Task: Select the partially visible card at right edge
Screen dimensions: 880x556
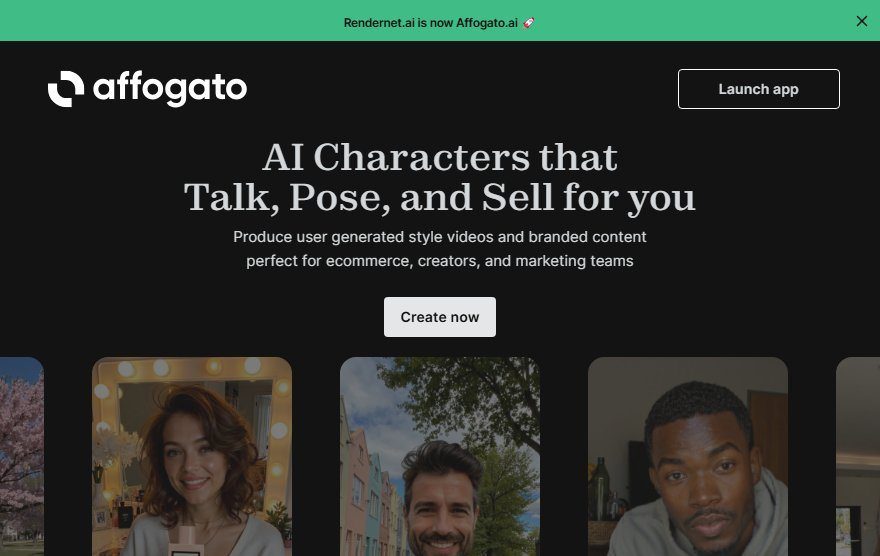Action: tap(858, 456)
